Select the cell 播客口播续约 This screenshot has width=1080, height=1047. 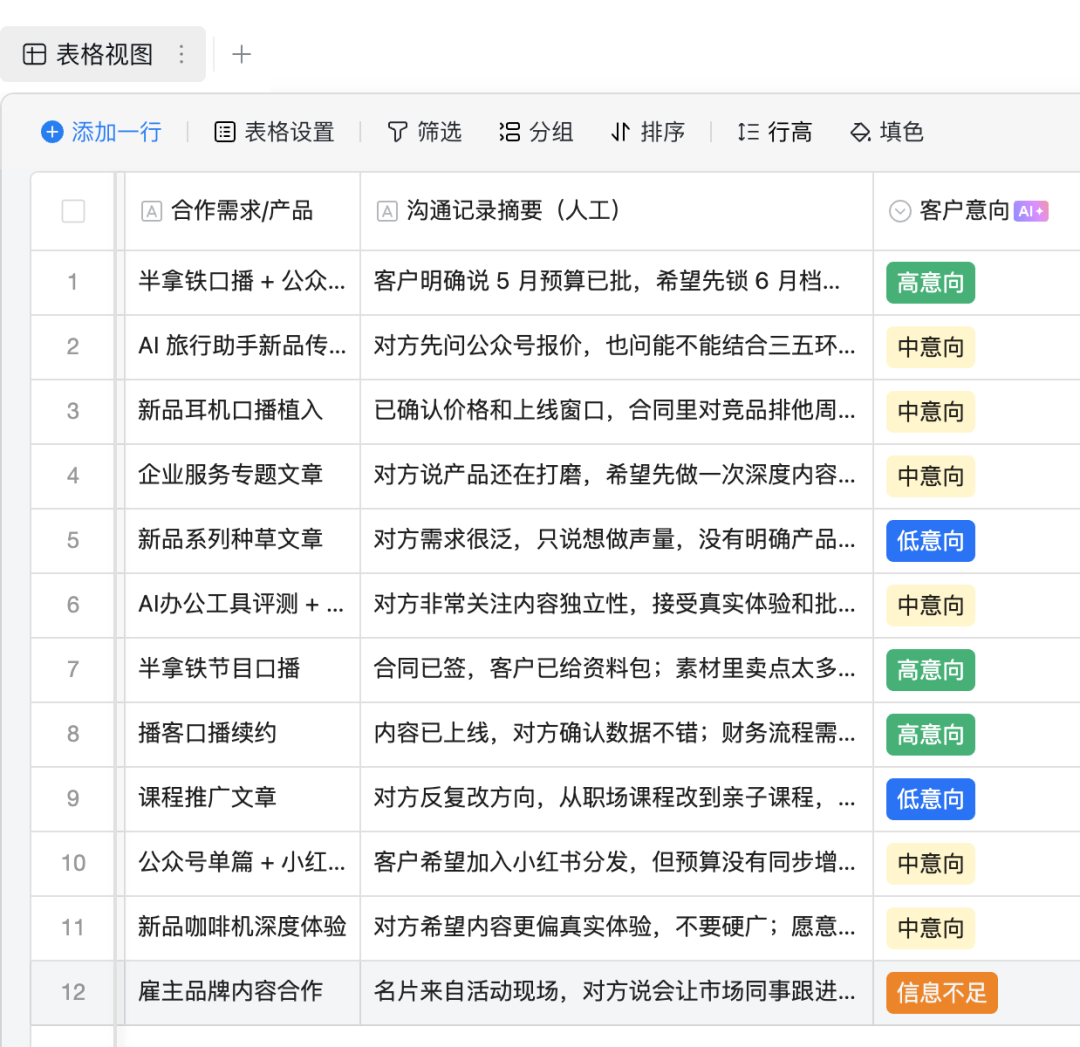click(x=242, y=734)
